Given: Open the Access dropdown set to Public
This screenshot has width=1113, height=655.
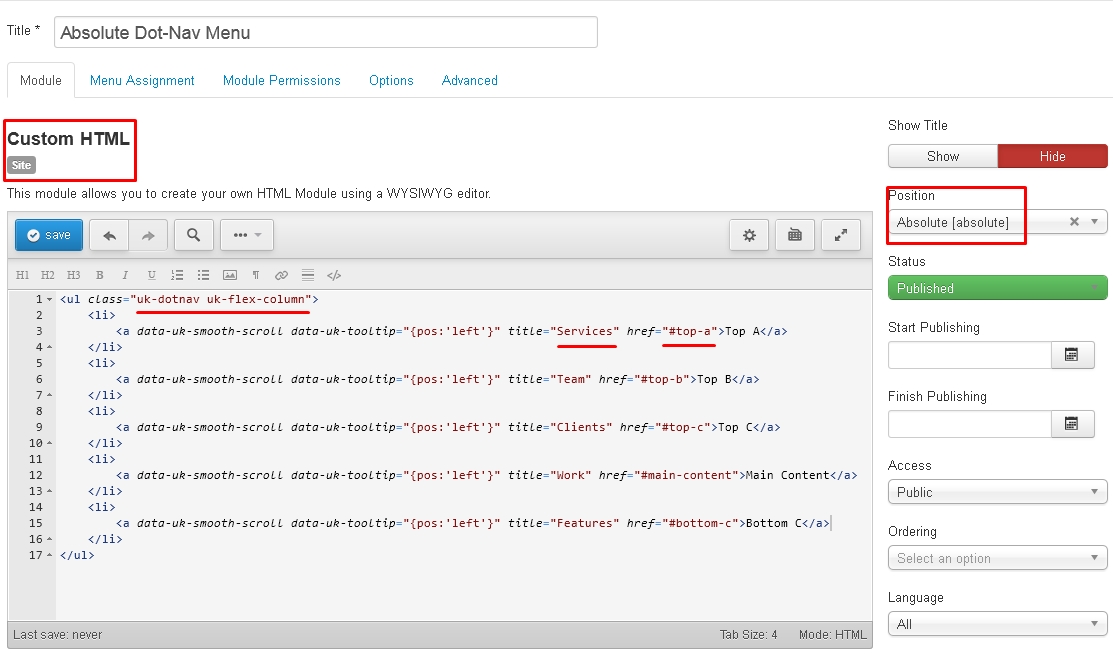Looking at the screenshot, I should [996, 492].
